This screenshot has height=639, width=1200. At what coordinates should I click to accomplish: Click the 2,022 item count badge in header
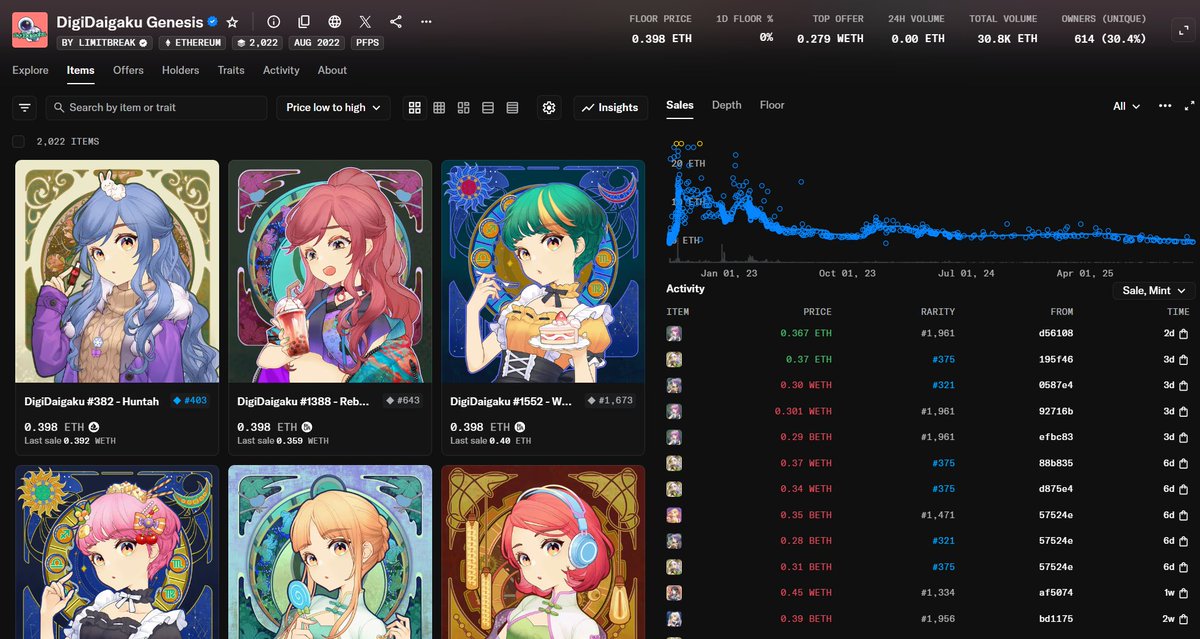click(257, 43)
